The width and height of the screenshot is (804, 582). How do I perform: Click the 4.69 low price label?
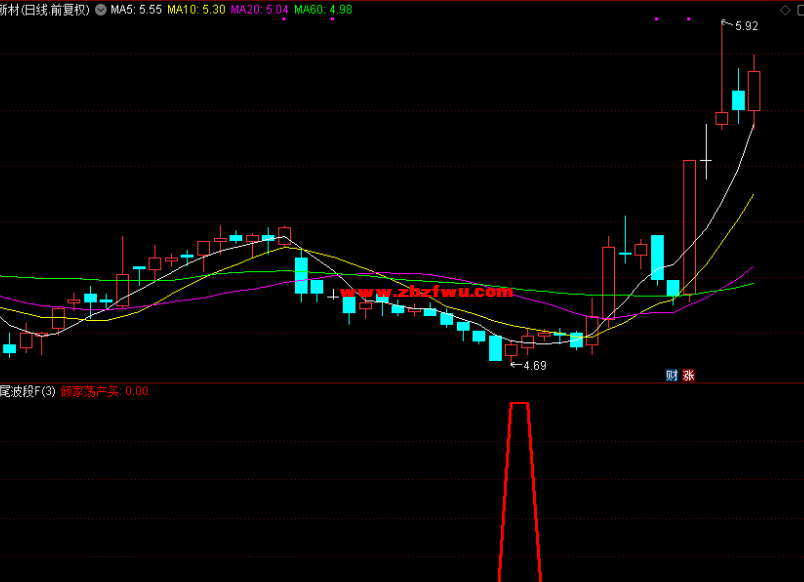pyautogui.click(x=535, y=366)
